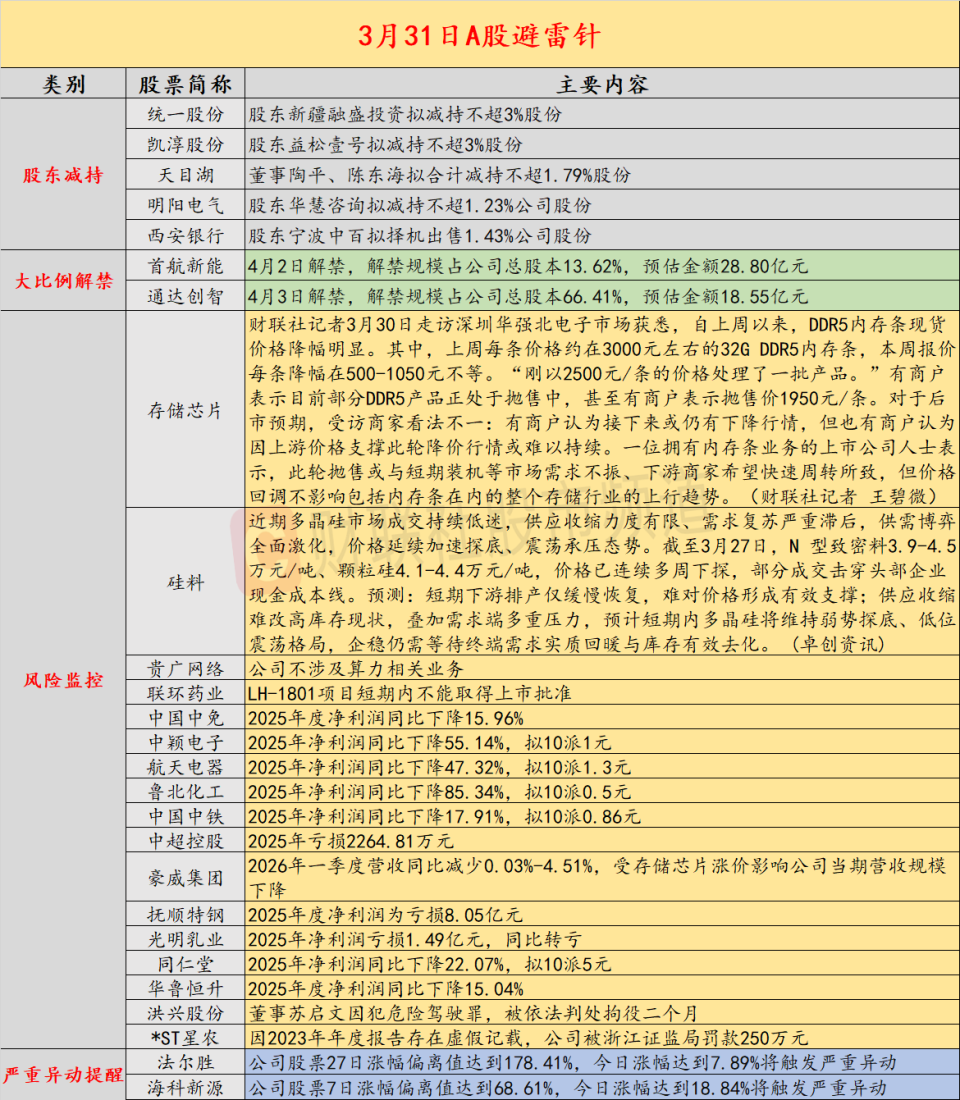The width and height of the screenshot is (960, 1100).
Task: Select the 类别 column header
Action: pos(63,83)
